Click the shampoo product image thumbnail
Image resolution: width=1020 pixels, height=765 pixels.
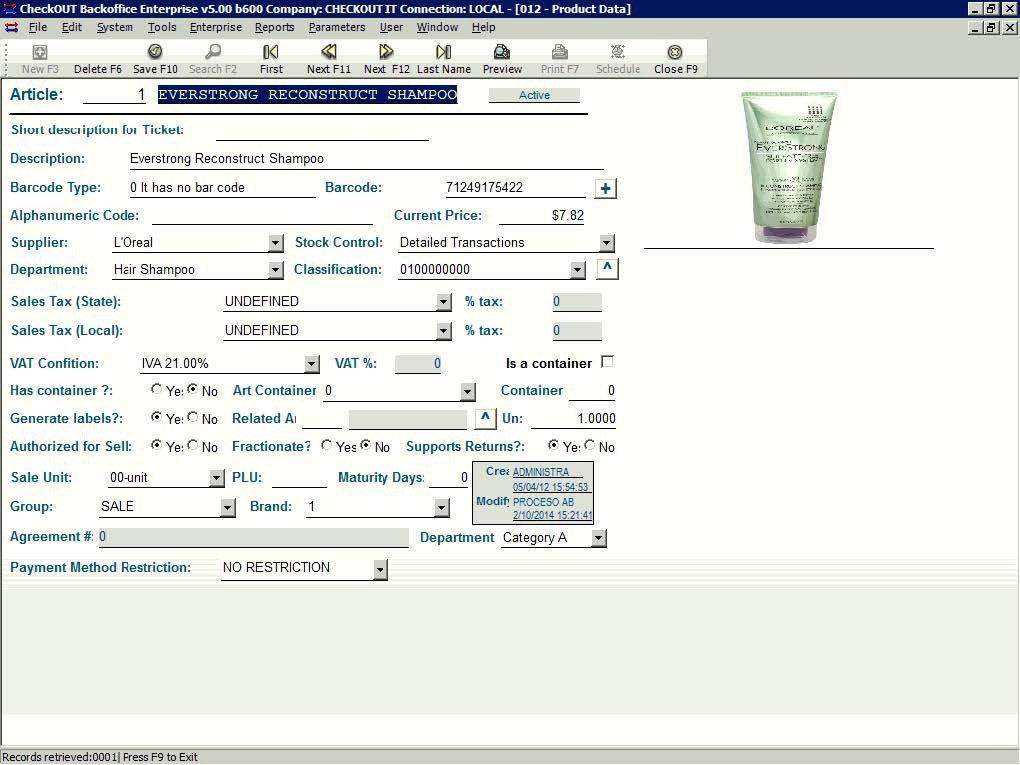(789, 166)
